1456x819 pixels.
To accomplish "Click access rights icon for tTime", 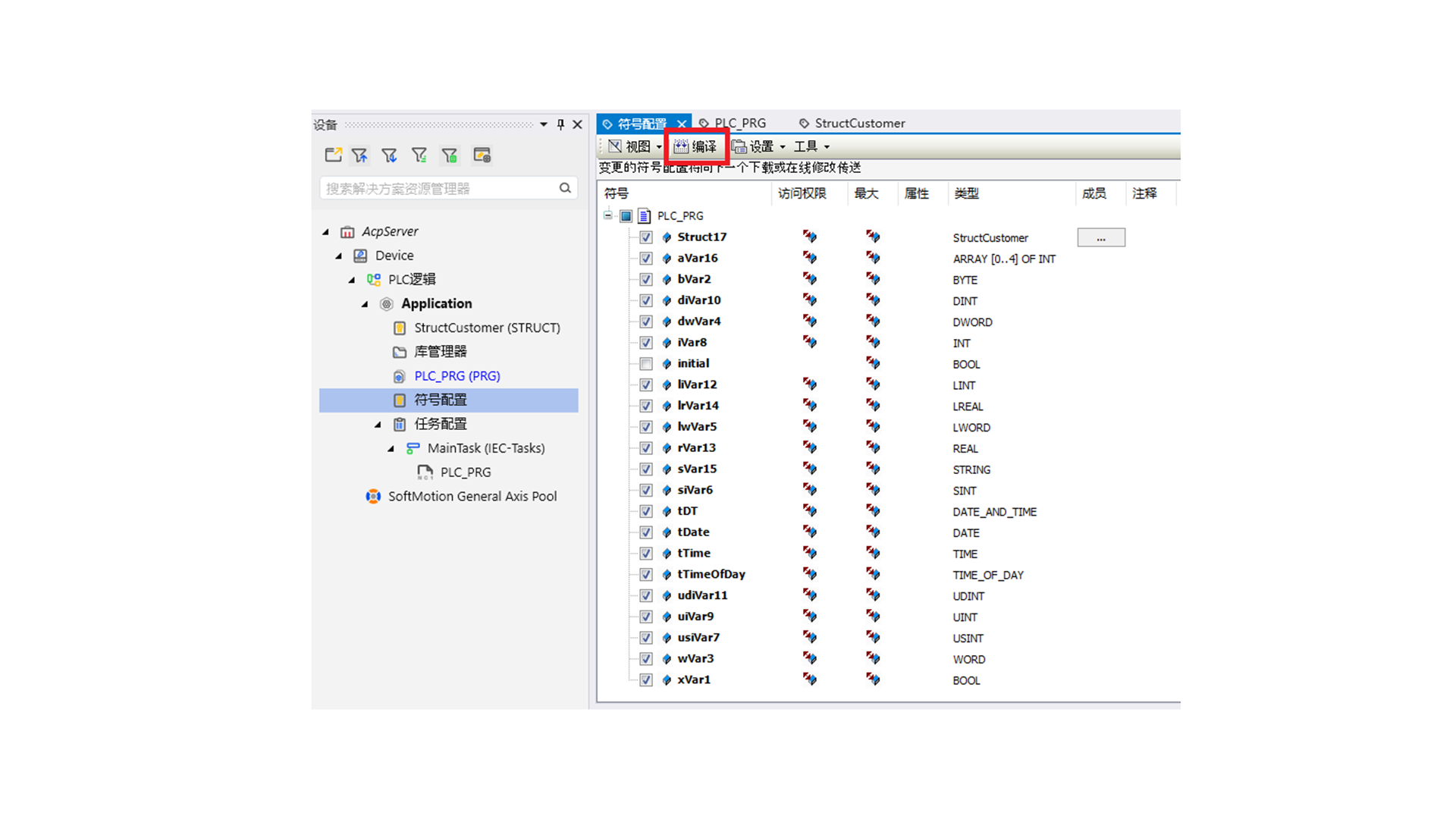I will 810,554.
